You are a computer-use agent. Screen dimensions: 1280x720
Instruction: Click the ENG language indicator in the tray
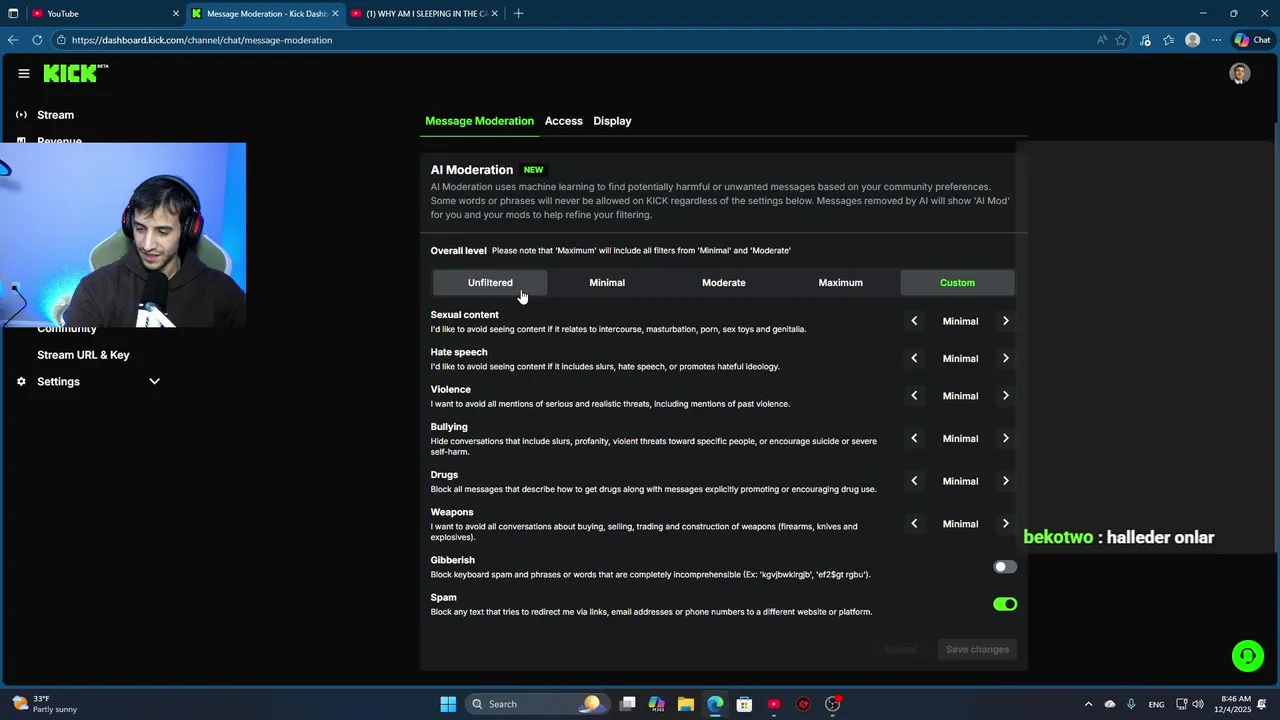point(1156,705)
